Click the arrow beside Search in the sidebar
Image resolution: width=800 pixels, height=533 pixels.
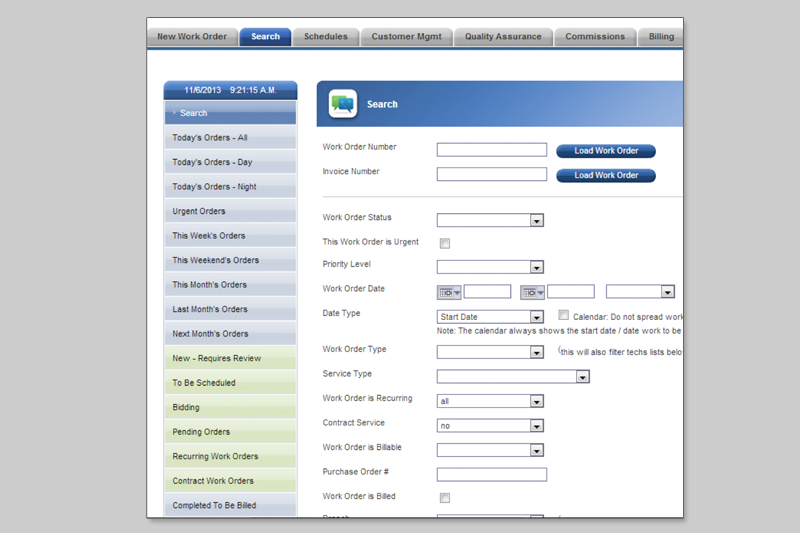[174, 113]
